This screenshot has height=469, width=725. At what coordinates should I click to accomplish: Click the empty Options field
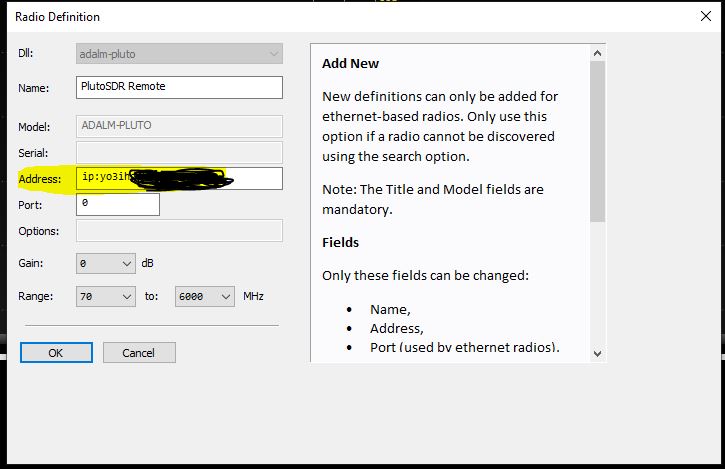coord(179,231)
